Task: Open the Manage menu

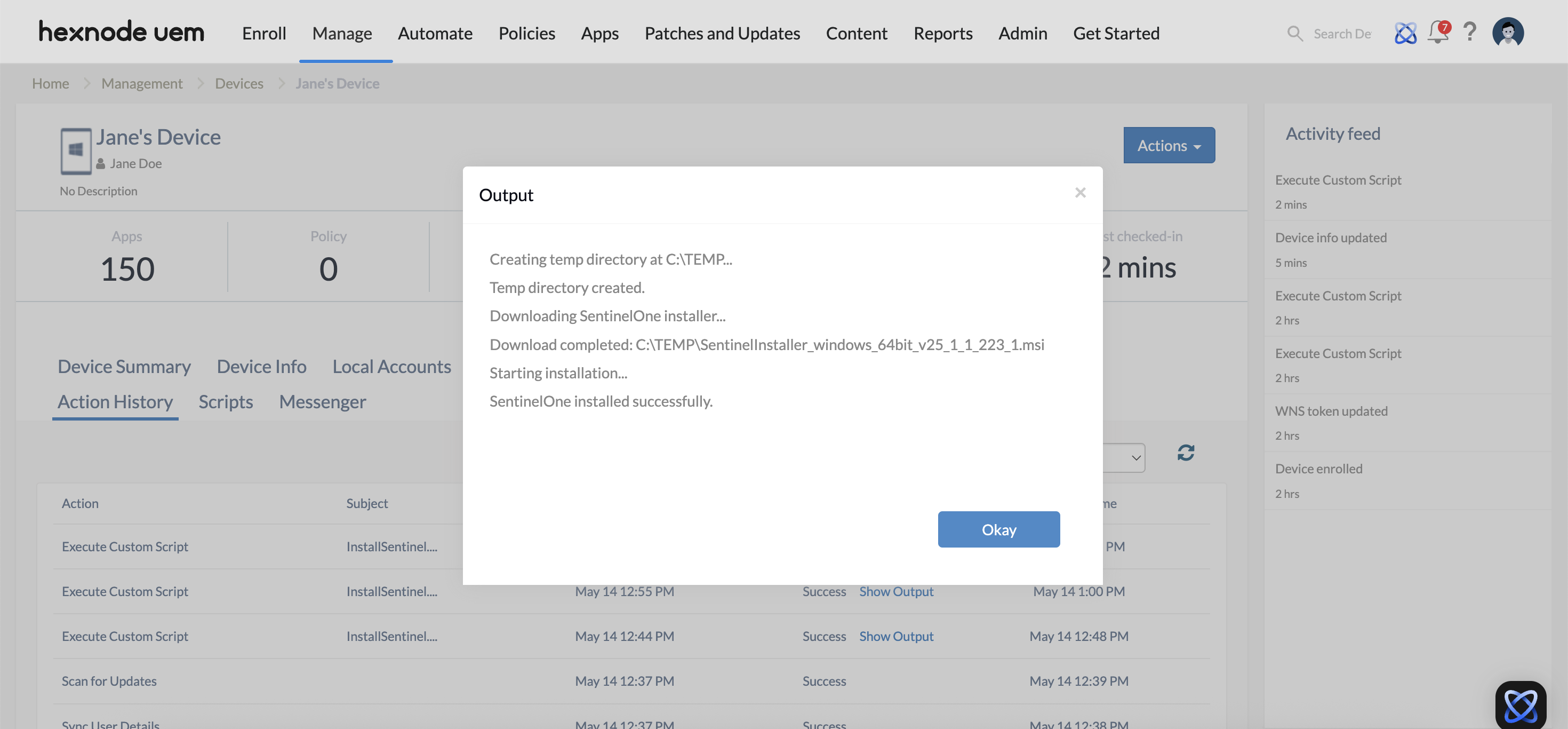Action: [341, 33]
